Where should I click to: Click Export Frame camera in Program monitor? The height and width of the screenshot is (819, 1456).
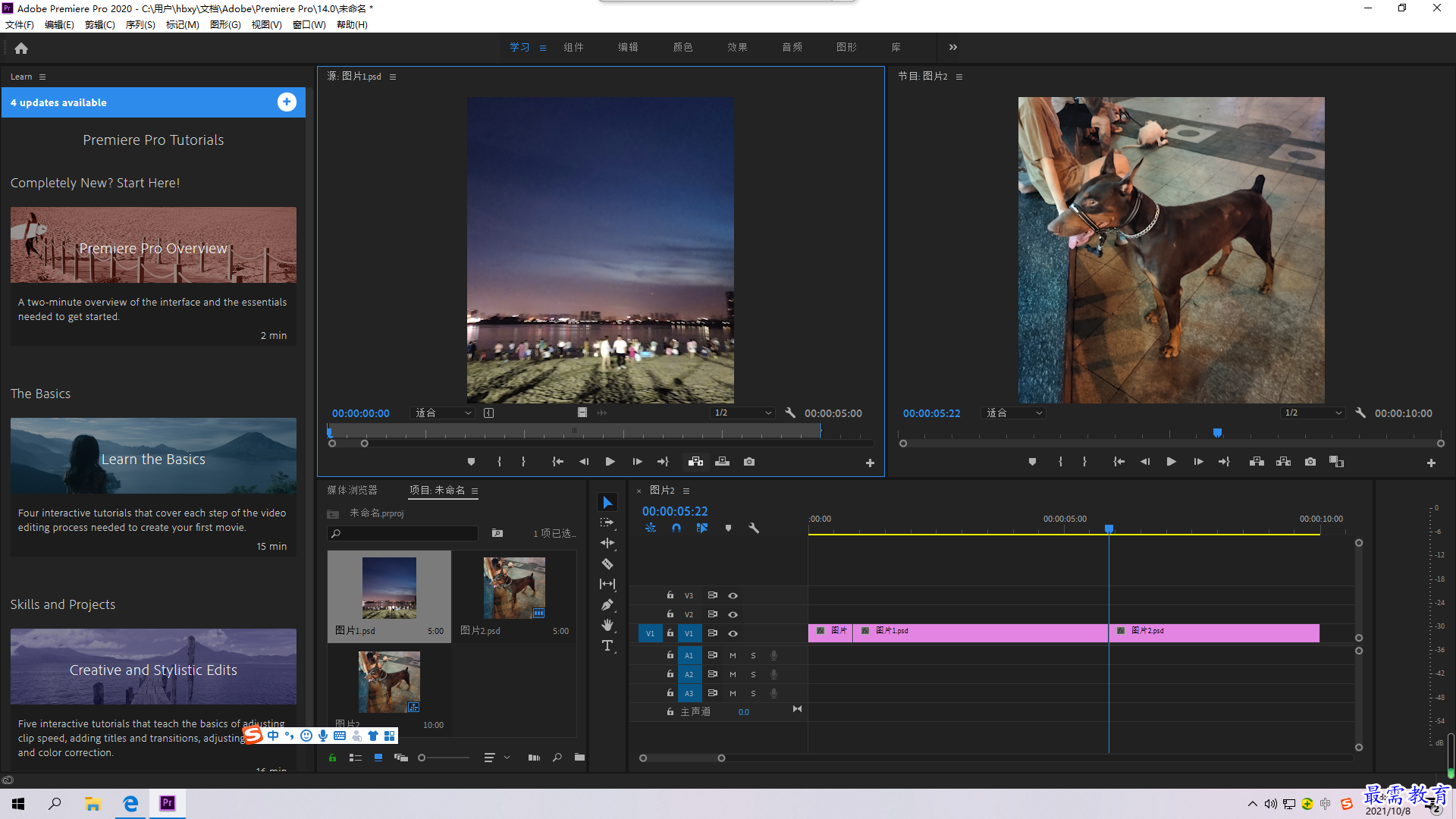pos(1310,462)
